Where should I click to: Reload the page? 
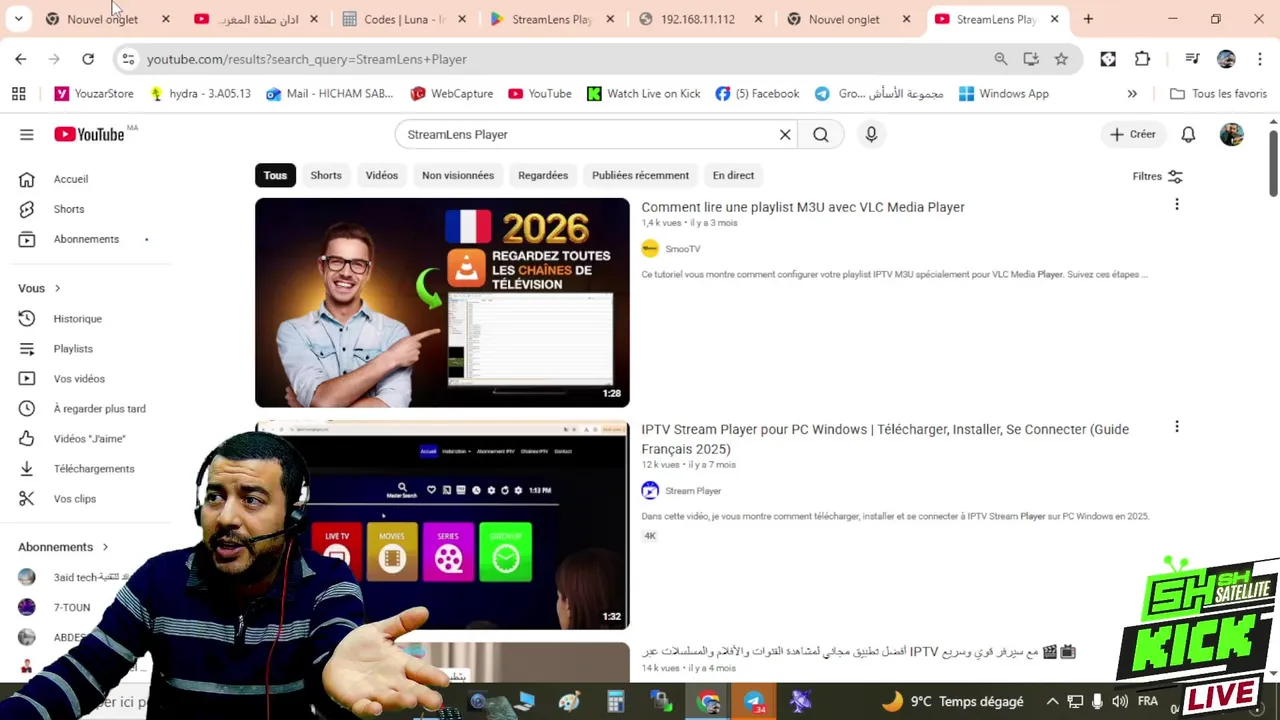click(88, 59)
